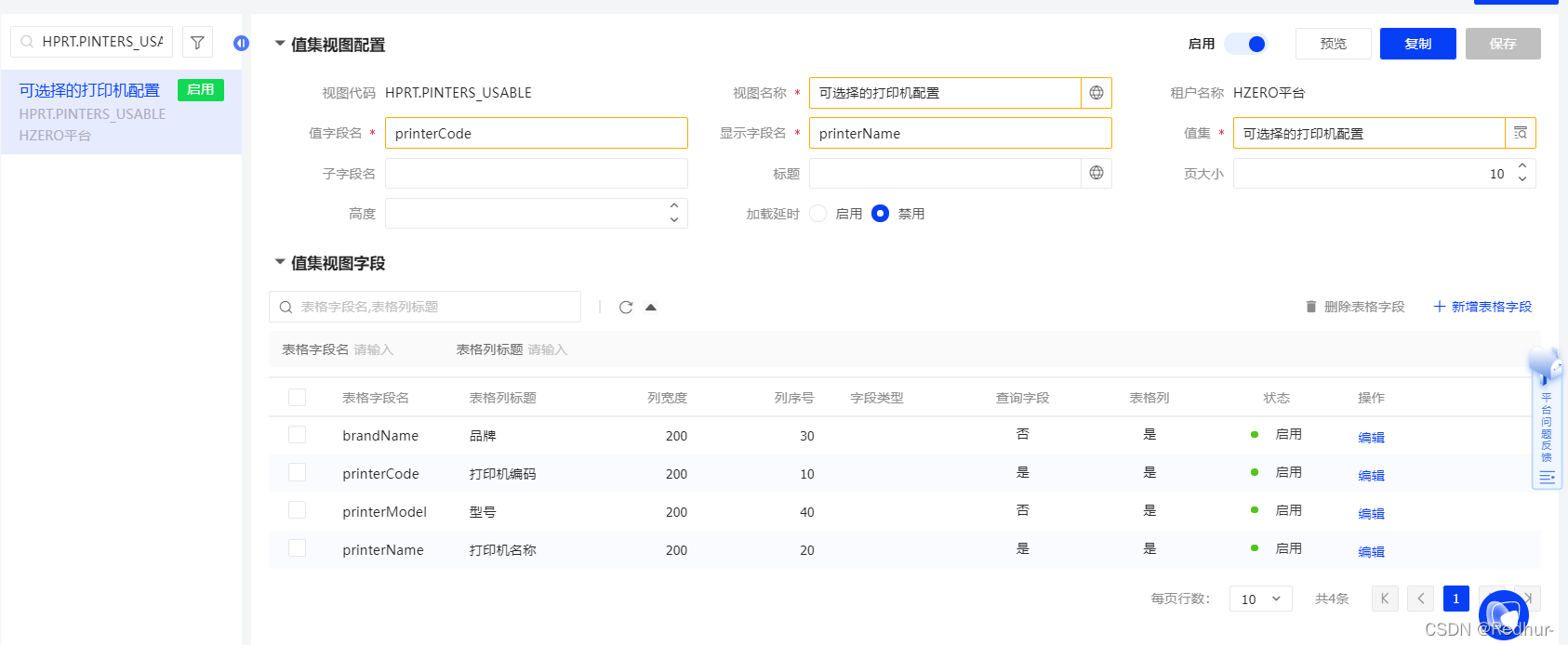Open the 平台问题反馈 floating widget
The width and height of the screenshot is (1568, 645).
pos(1546,418)
